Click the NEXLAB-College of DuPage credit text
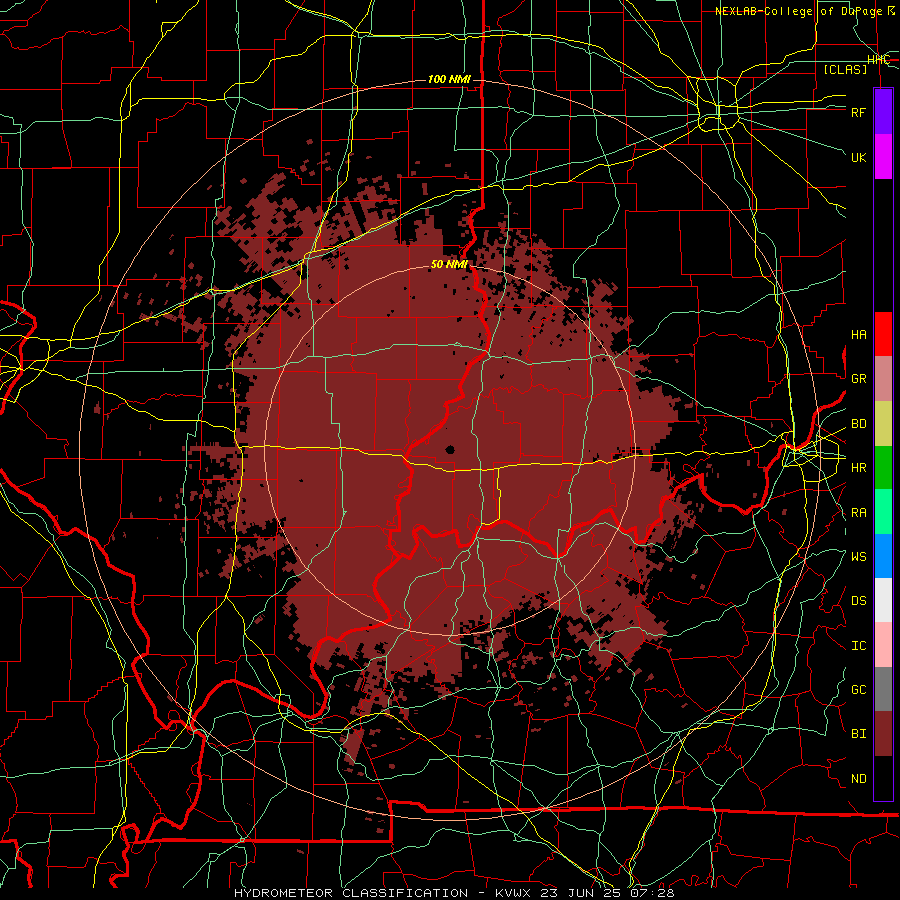Viewport: 900px width, 900px height. (x=805, y=11)
